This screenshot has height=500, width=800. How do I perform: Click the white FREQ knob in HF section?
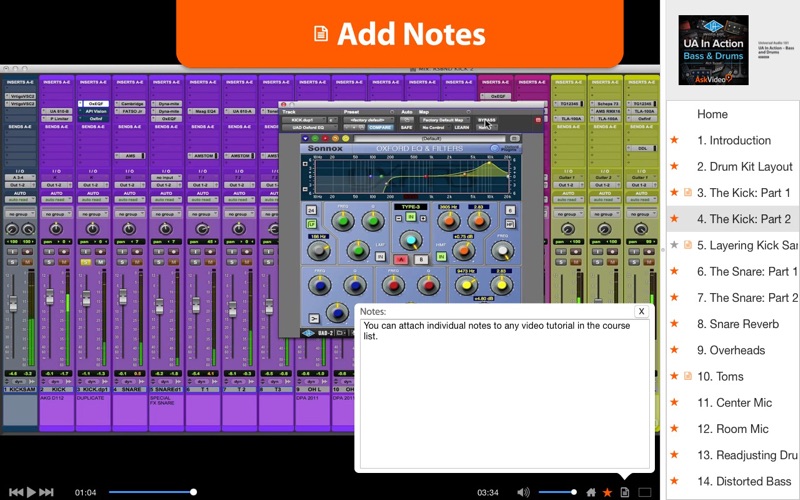502,250
